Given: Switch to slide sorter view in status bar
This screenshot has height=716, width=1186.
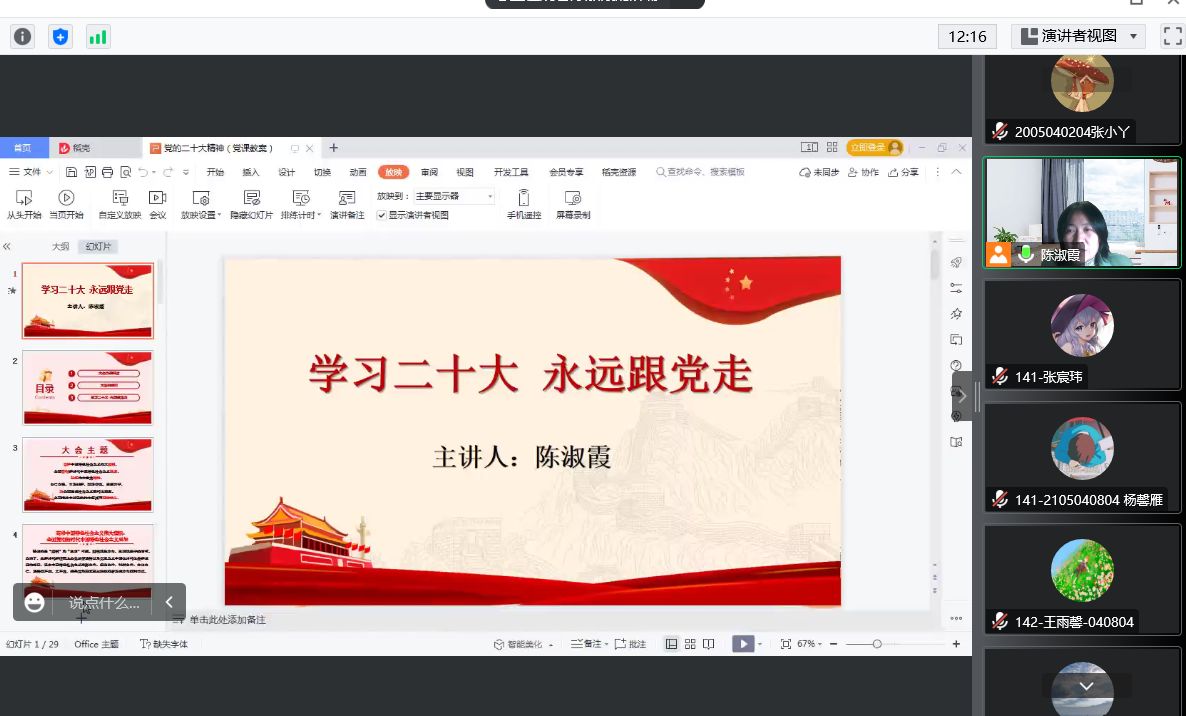Looking at the screenshot, I should pos(690,644).
